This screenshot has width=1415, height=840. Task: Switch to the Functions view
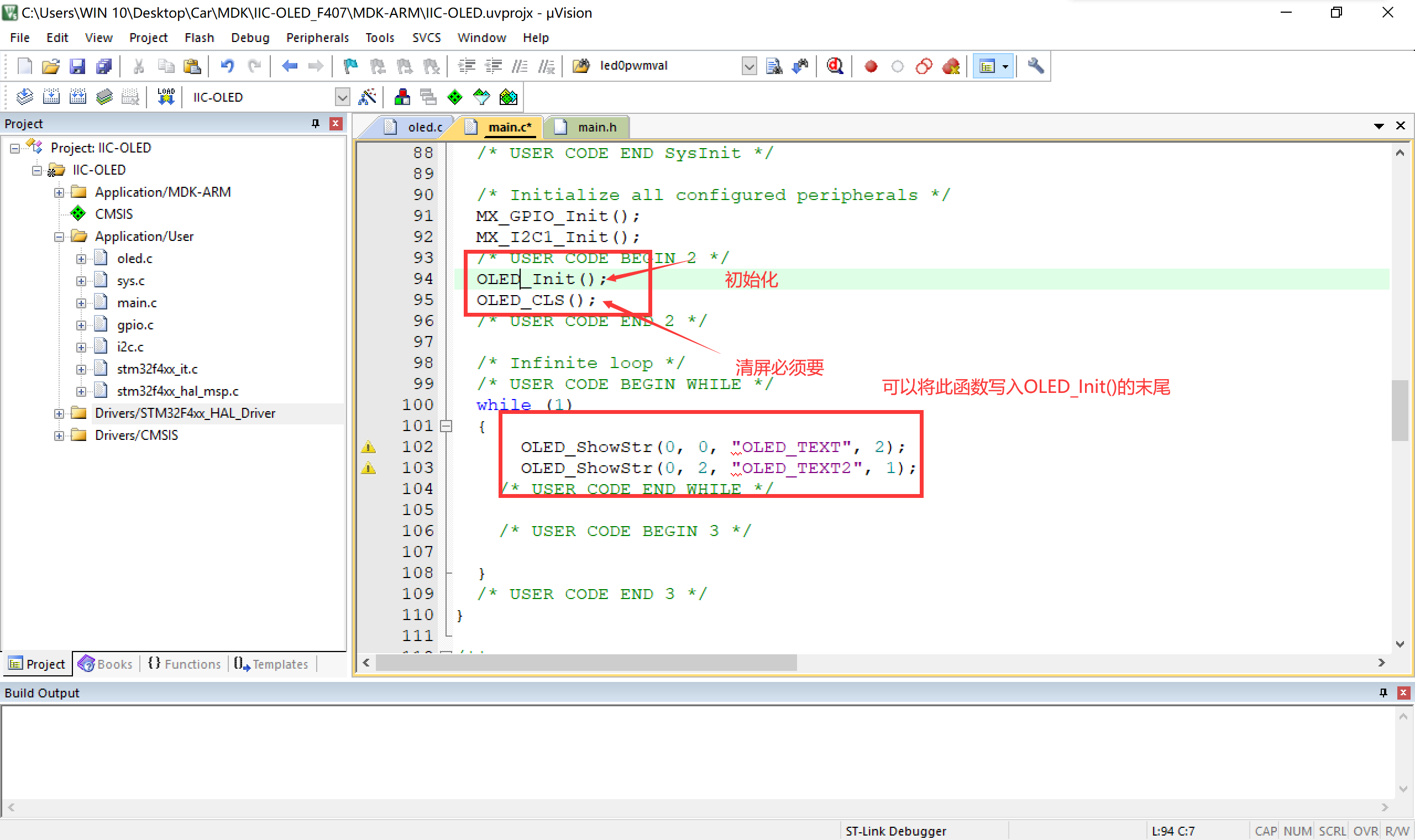tap(184, 663)
